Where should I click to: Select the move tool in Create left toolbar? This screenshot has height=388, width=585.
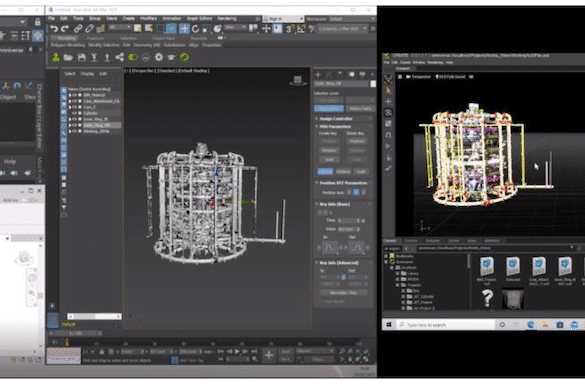pos(389,101)
